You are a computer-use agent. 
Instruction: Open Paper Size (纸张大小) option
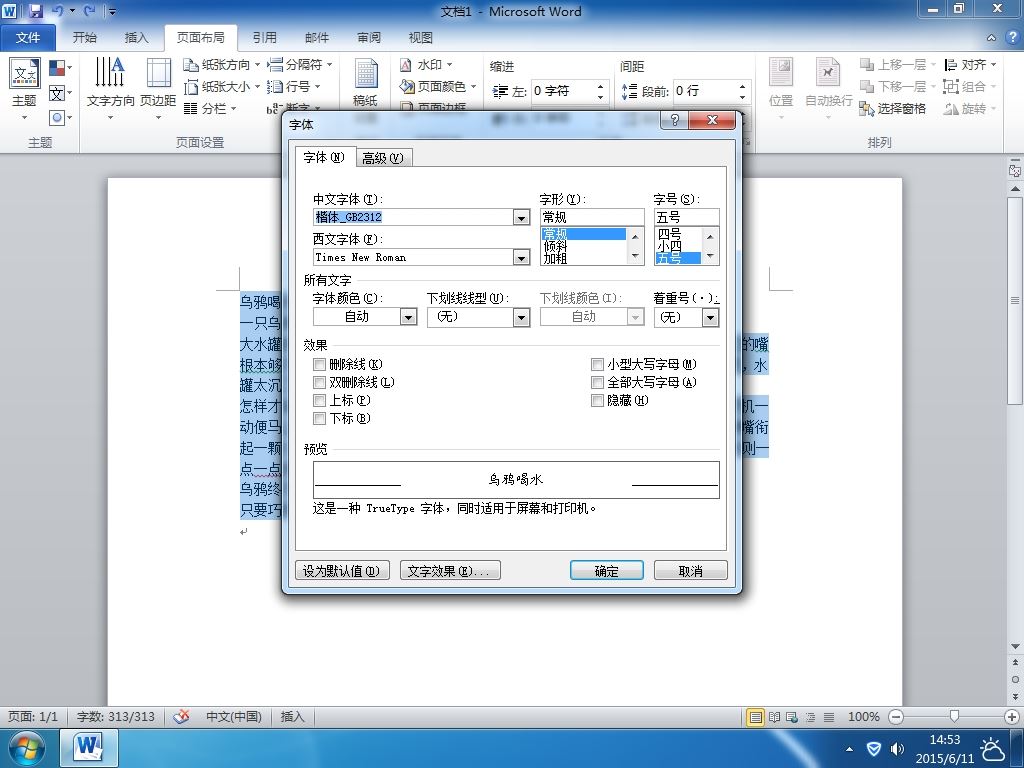tap(222, 86)
